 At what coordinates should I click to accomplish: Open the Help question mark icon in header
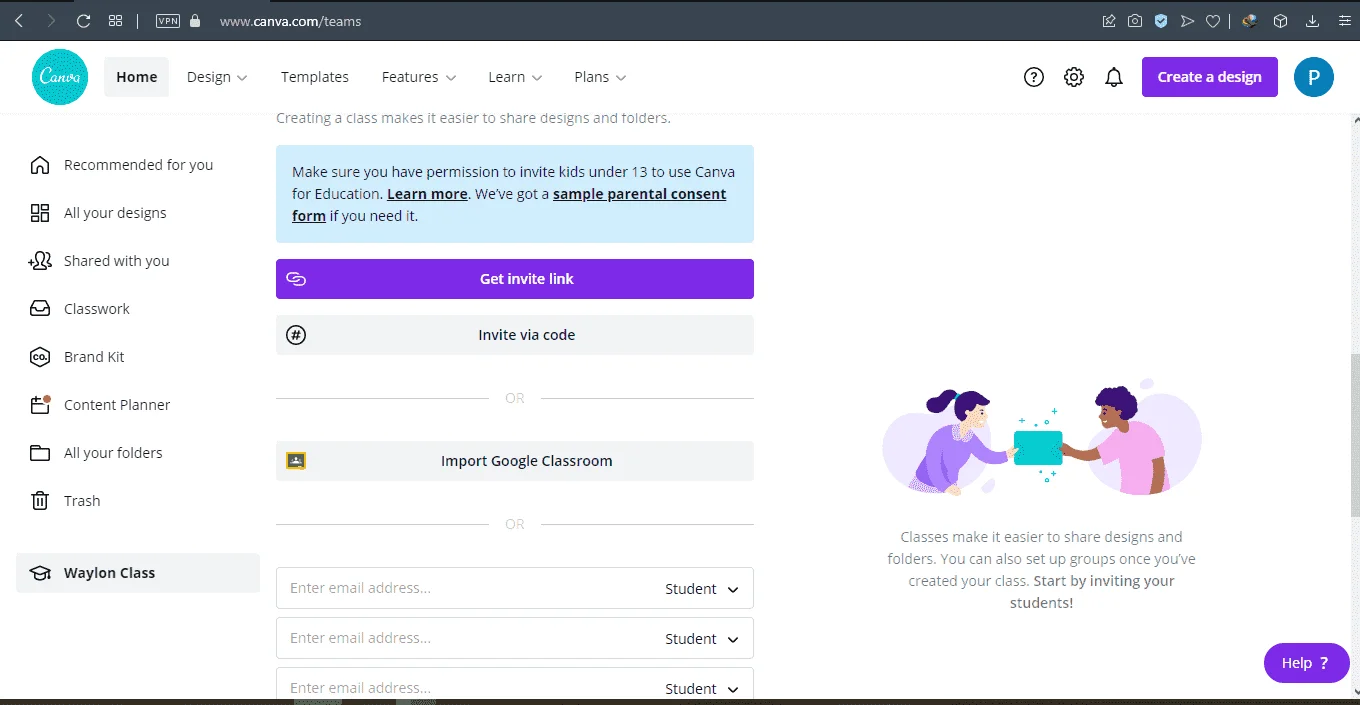pos(1034,77)
